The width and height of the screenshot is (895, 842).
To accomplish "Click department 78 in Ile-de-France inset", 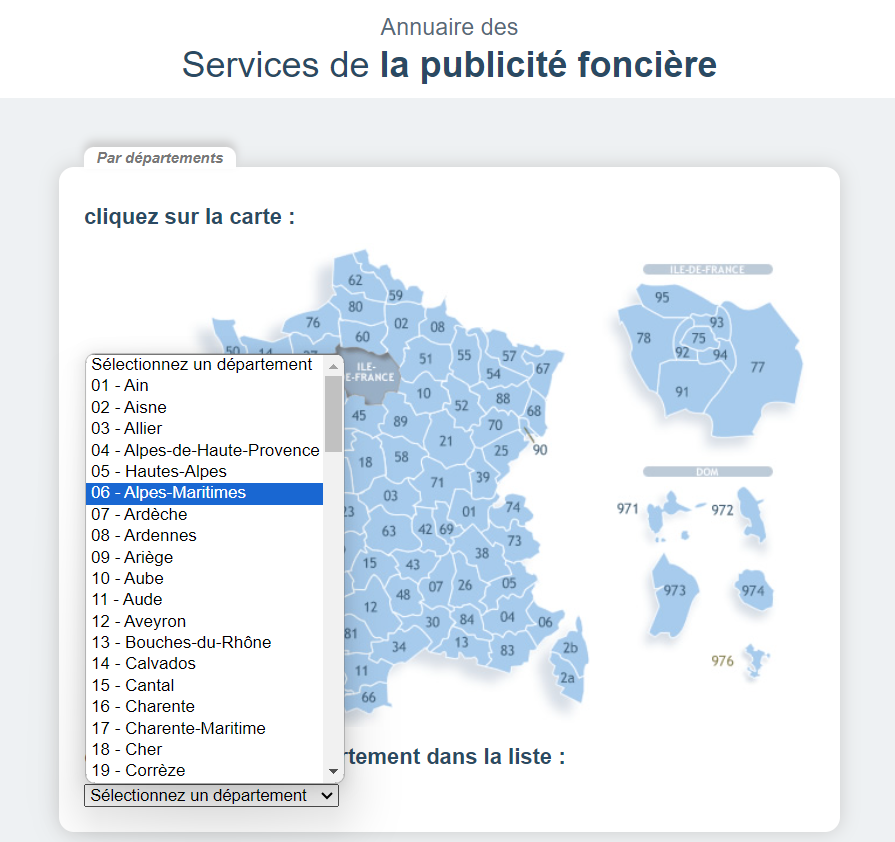I will pyautogui.click(x=643, y=338).
